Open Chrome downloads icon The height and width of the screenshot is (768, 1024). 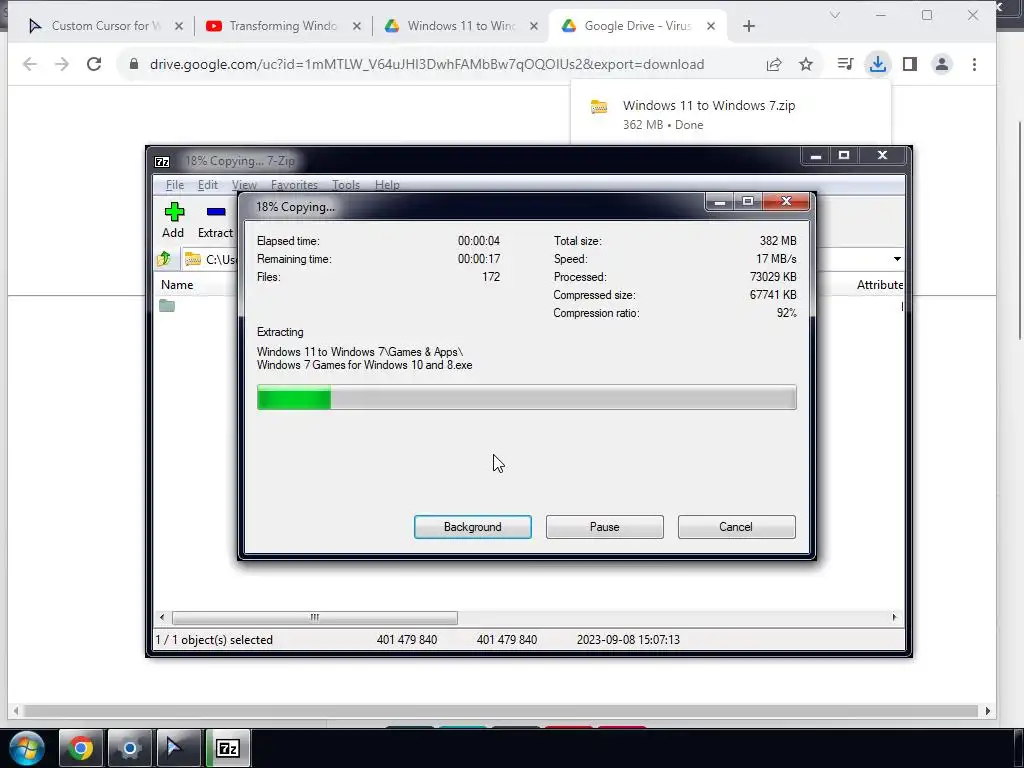tap(878, 64)
